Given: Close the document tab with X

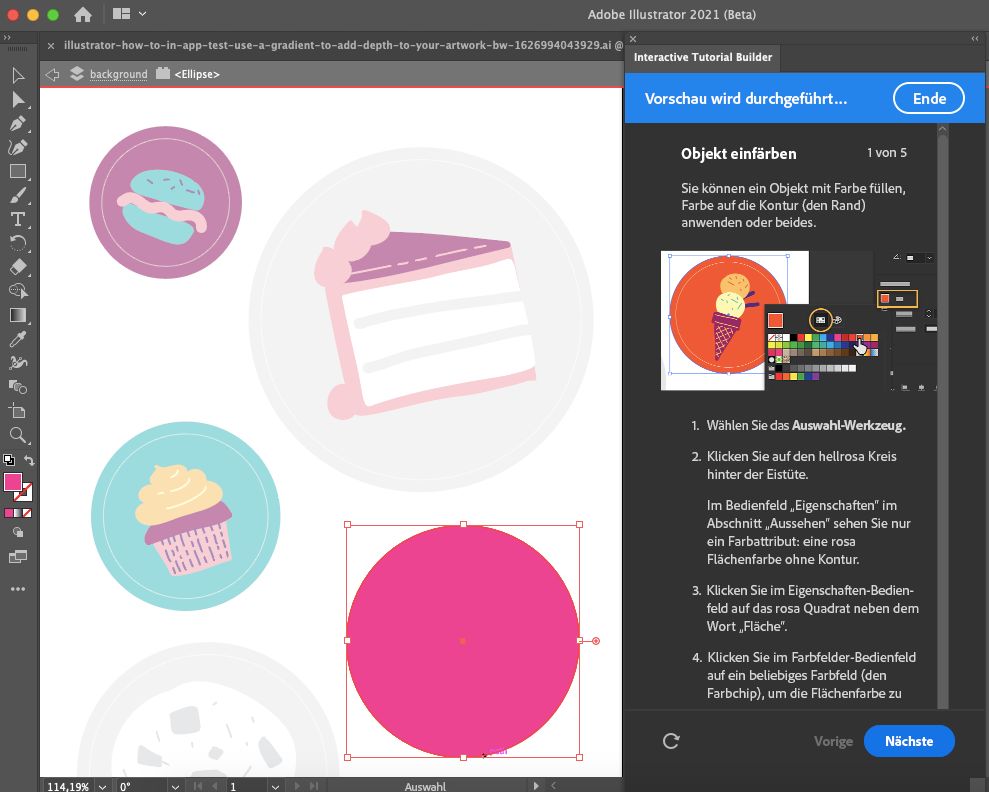Looking at the screenshot, I should tap(51, 45).
